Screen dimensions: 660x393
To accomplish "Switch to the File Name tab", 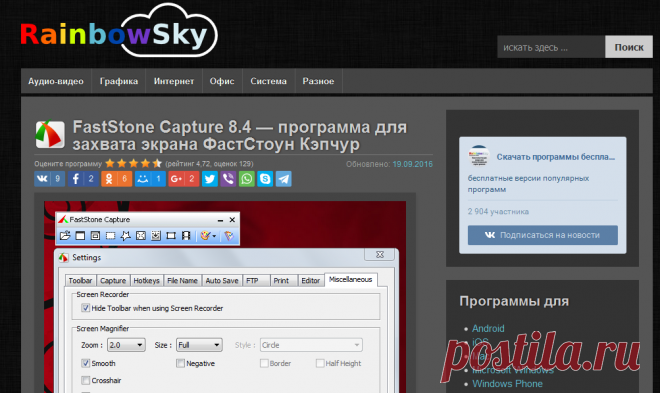I will 182,281.
